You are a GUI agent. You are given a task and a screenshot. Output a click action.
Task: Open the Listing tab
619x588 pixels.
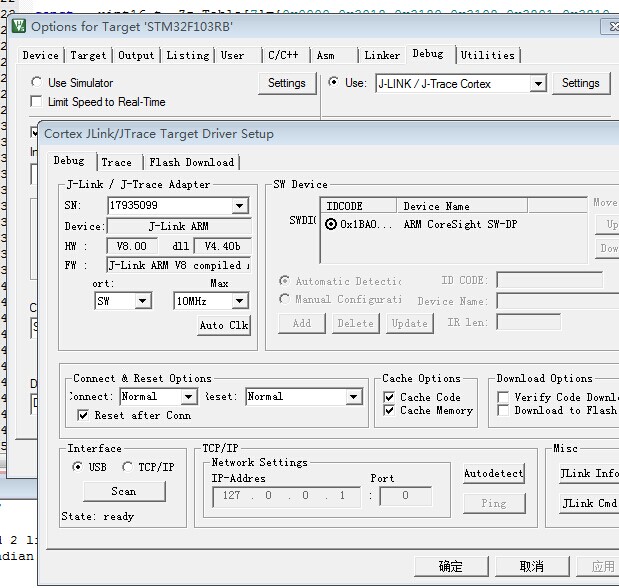click(x=188, y=55)
